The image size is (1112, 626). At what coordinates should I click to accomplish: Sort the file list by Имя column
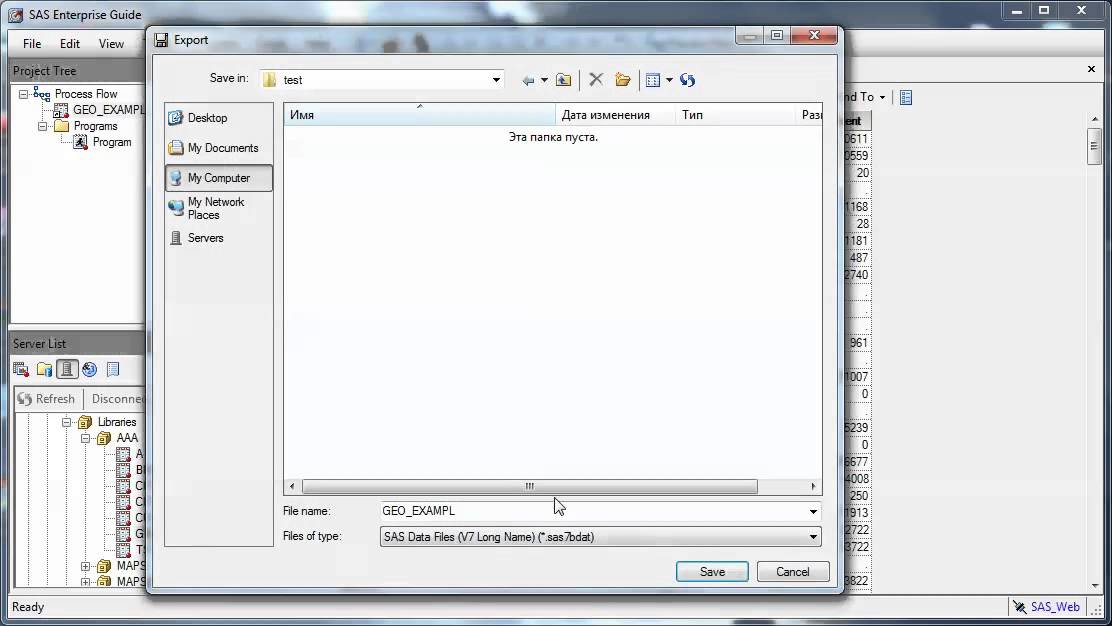[419, 115]
